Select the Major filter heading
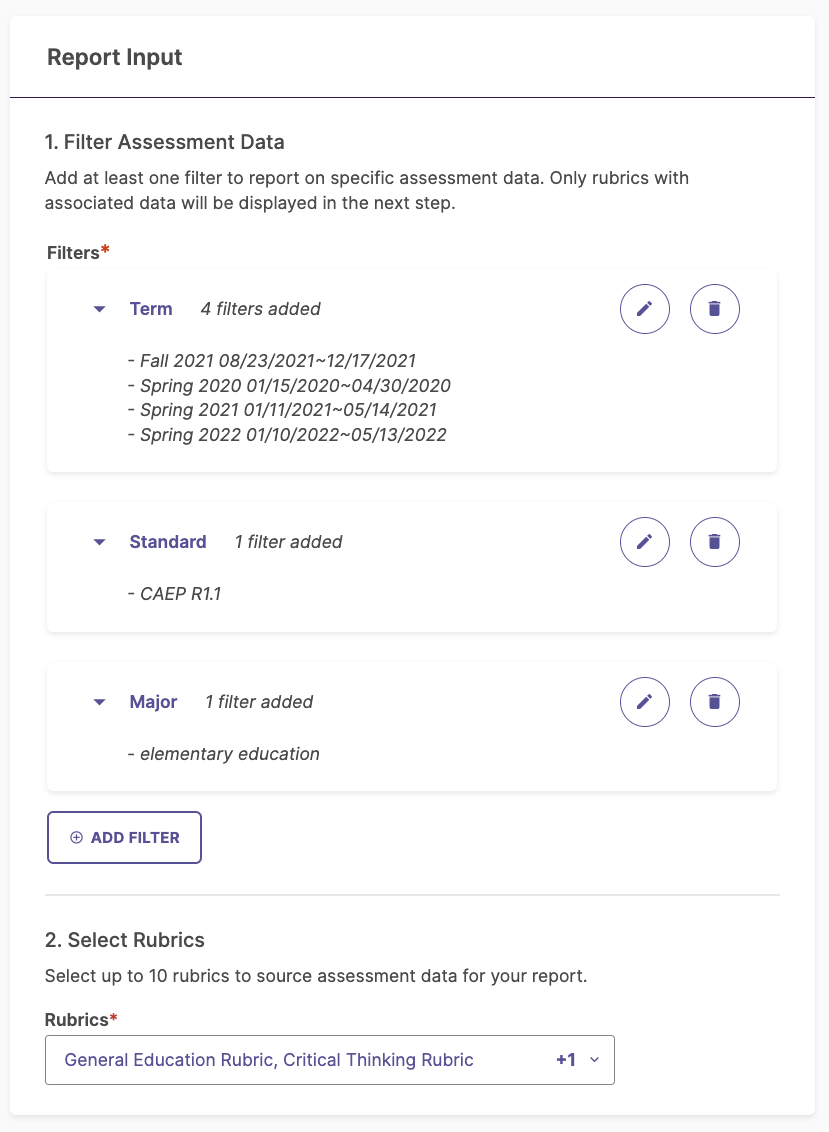The width and height of the screenshot is (829, 1132). (153, 702)
